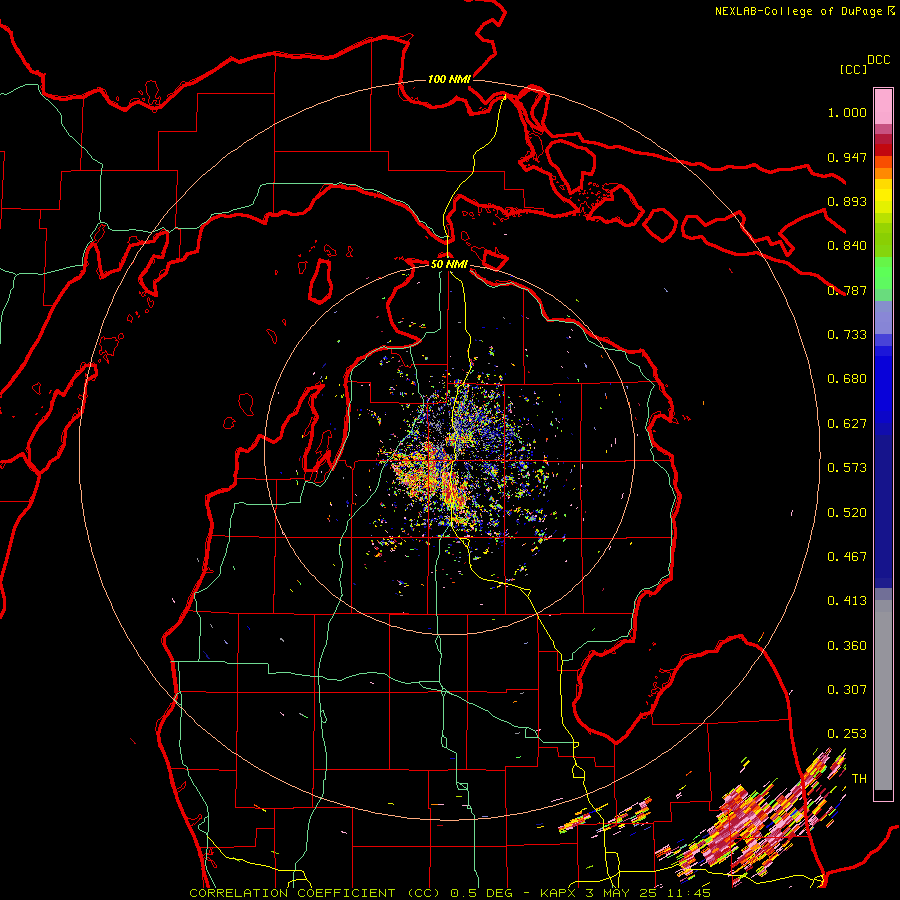Click the DCC legend heading
Screen dimensions: 900x900
[x=878, y=60]
